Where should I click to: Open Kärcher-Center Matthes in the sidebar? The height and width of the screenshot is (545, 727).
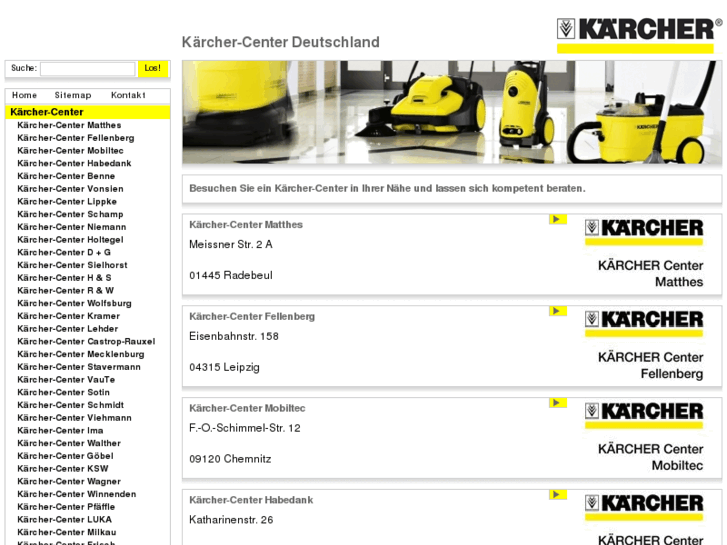point(69,125)
